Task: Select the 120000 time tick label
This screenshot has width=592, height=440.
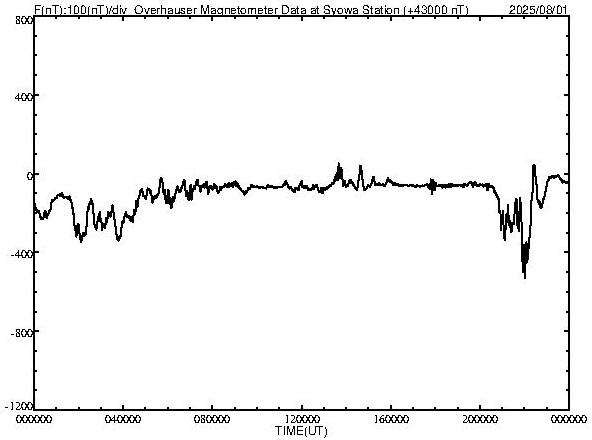Action: [302, 419]
